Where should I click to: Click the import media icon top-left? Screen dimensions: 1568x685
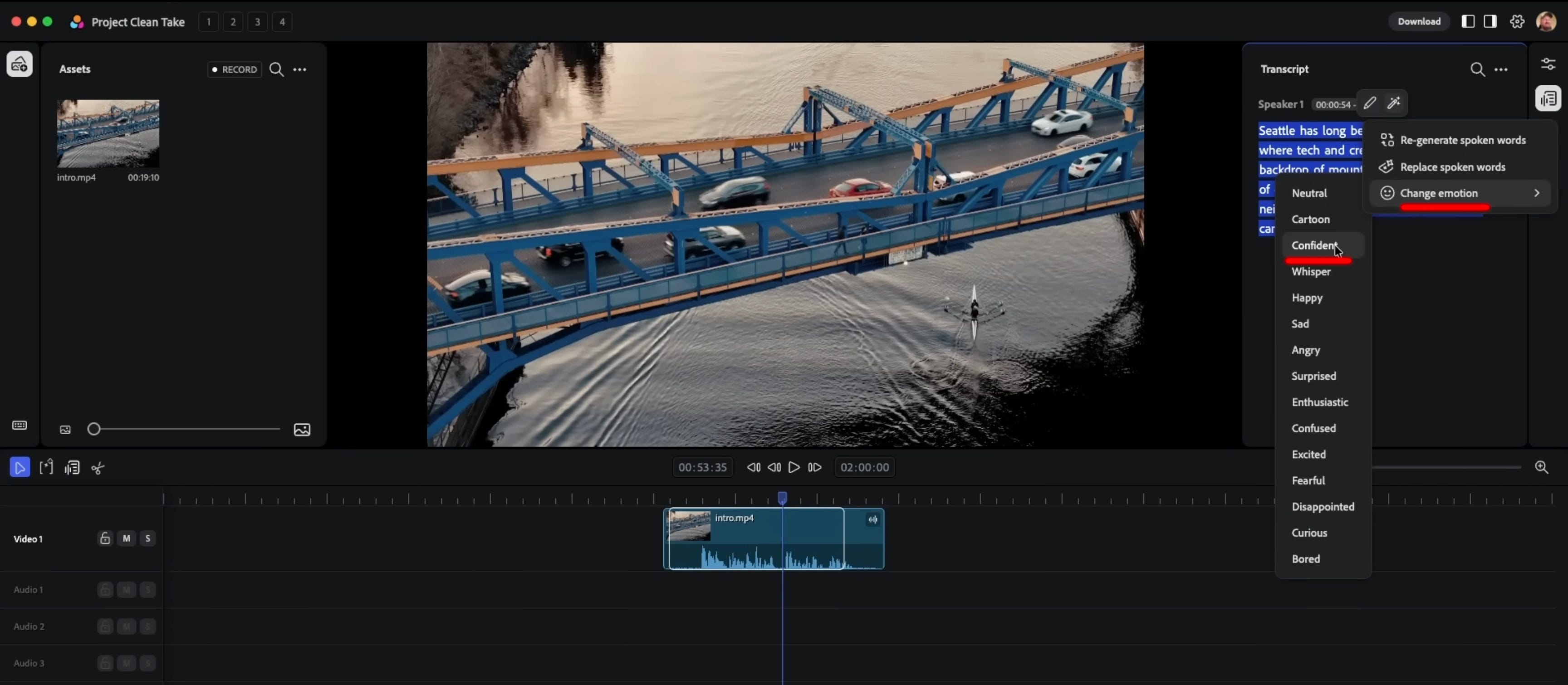20,64
